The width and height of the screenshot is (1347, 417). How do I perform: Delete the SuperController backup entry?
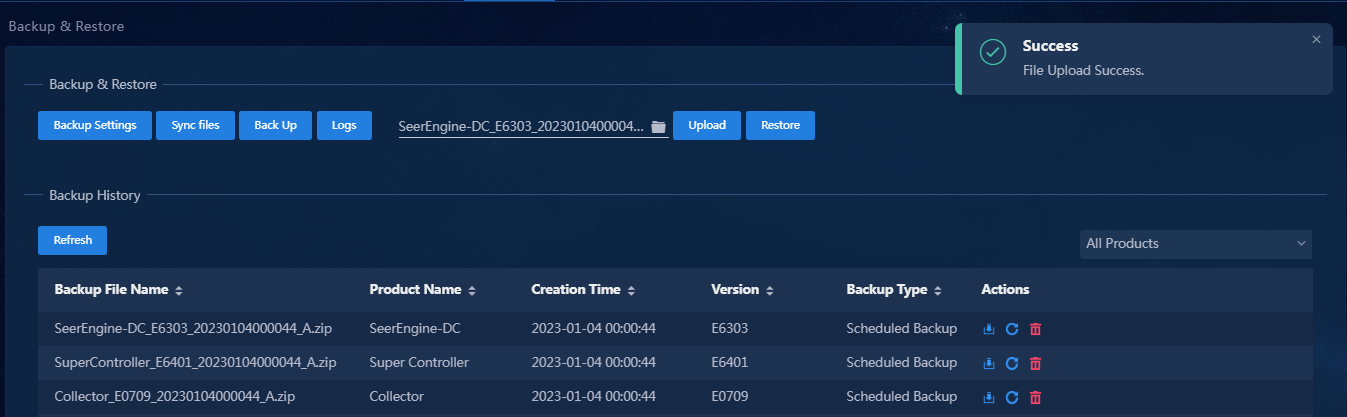(1035, 363)
